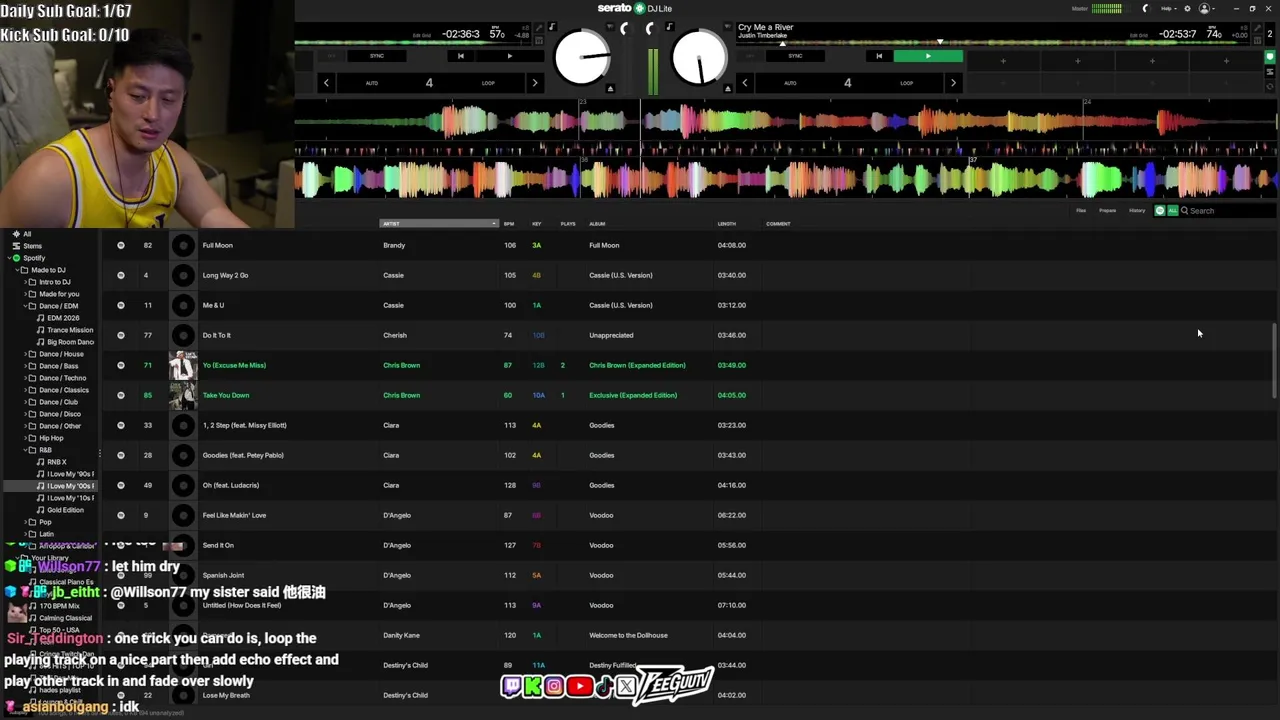Open the user account icon
1280x720 pixels.
[x=1205, y=8]
